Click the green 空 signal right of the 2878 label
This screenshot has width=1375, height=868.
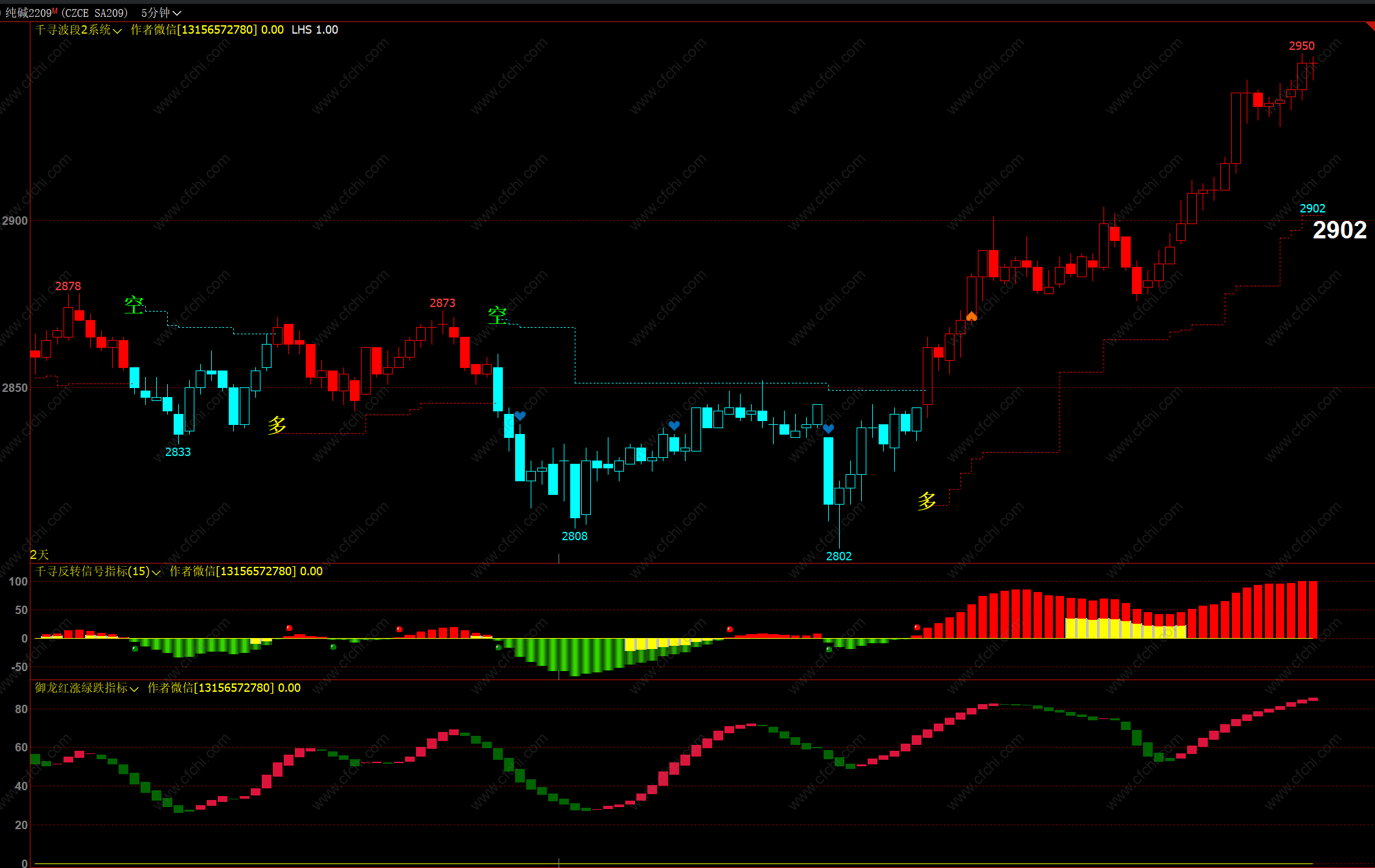click(x=134, y=305)
